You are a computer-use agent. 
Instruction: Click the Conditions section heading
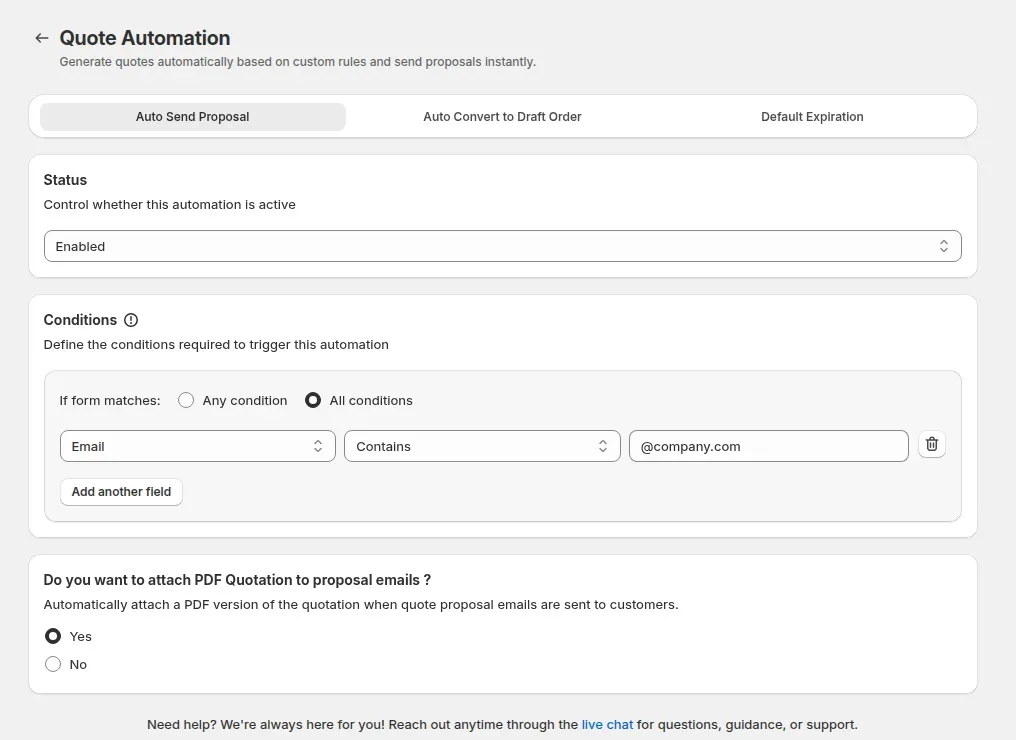point(80,320)
